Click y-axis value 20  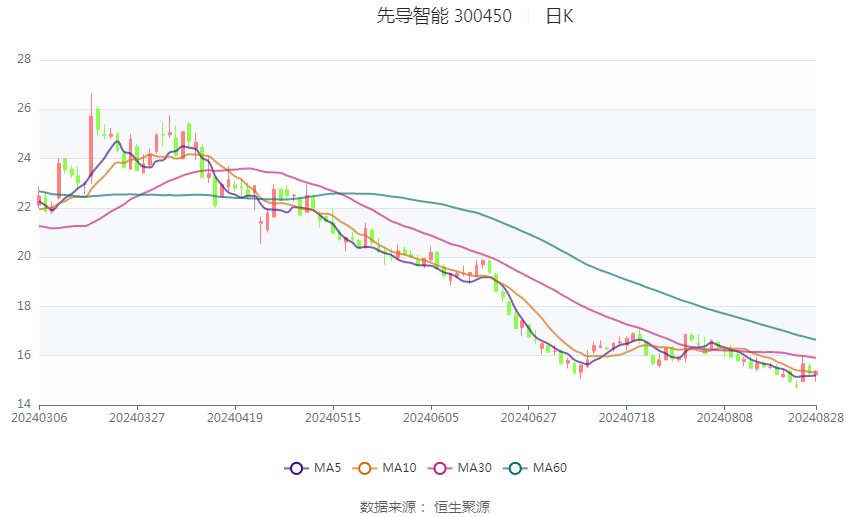(24, 256)
